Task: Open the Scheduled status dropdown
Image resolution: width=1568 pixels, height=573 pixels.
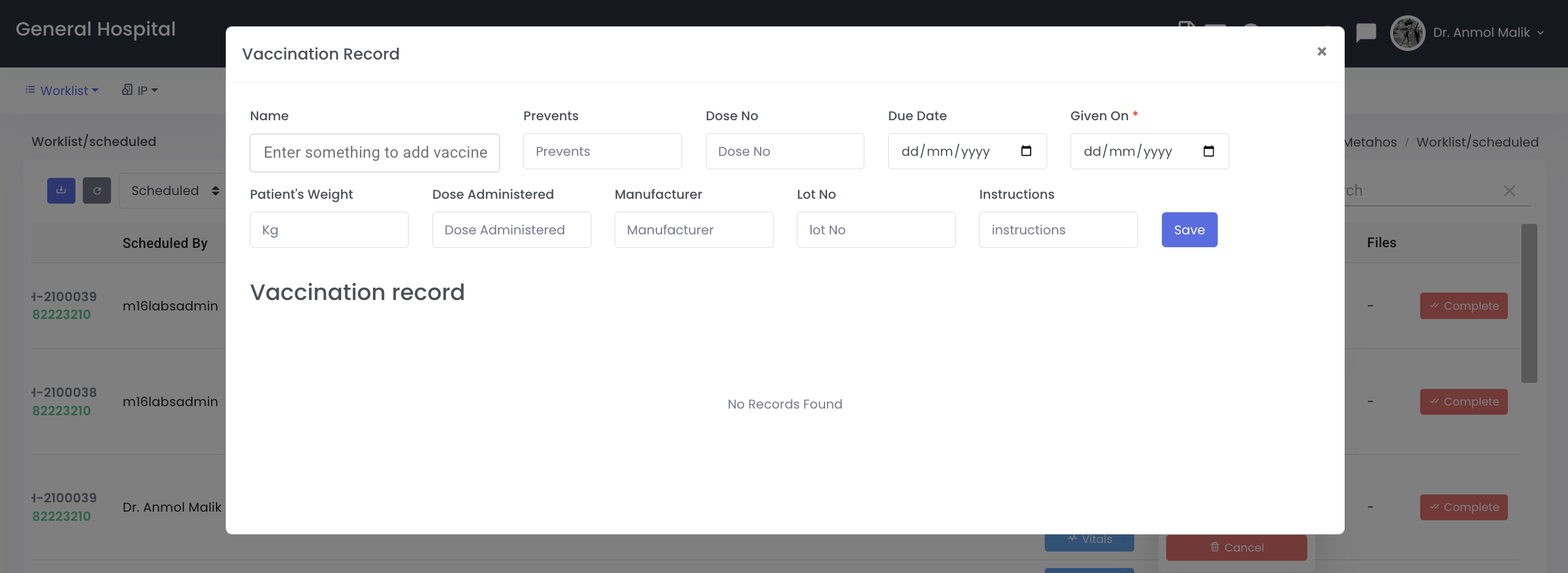Action: click(174, 191)
